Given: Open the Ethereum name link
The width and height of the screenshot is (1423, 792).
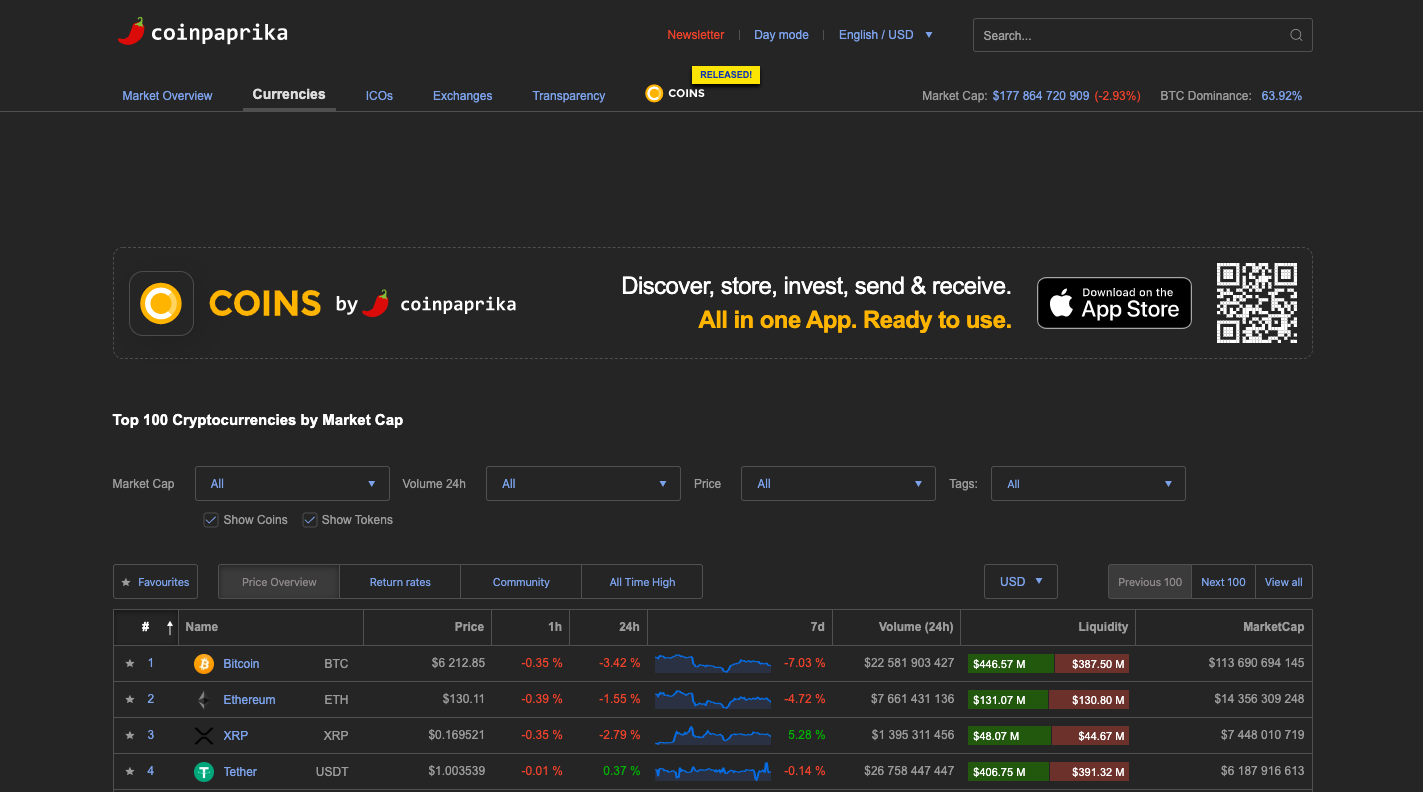Looking at the screenshot, I should coord(249,700).
